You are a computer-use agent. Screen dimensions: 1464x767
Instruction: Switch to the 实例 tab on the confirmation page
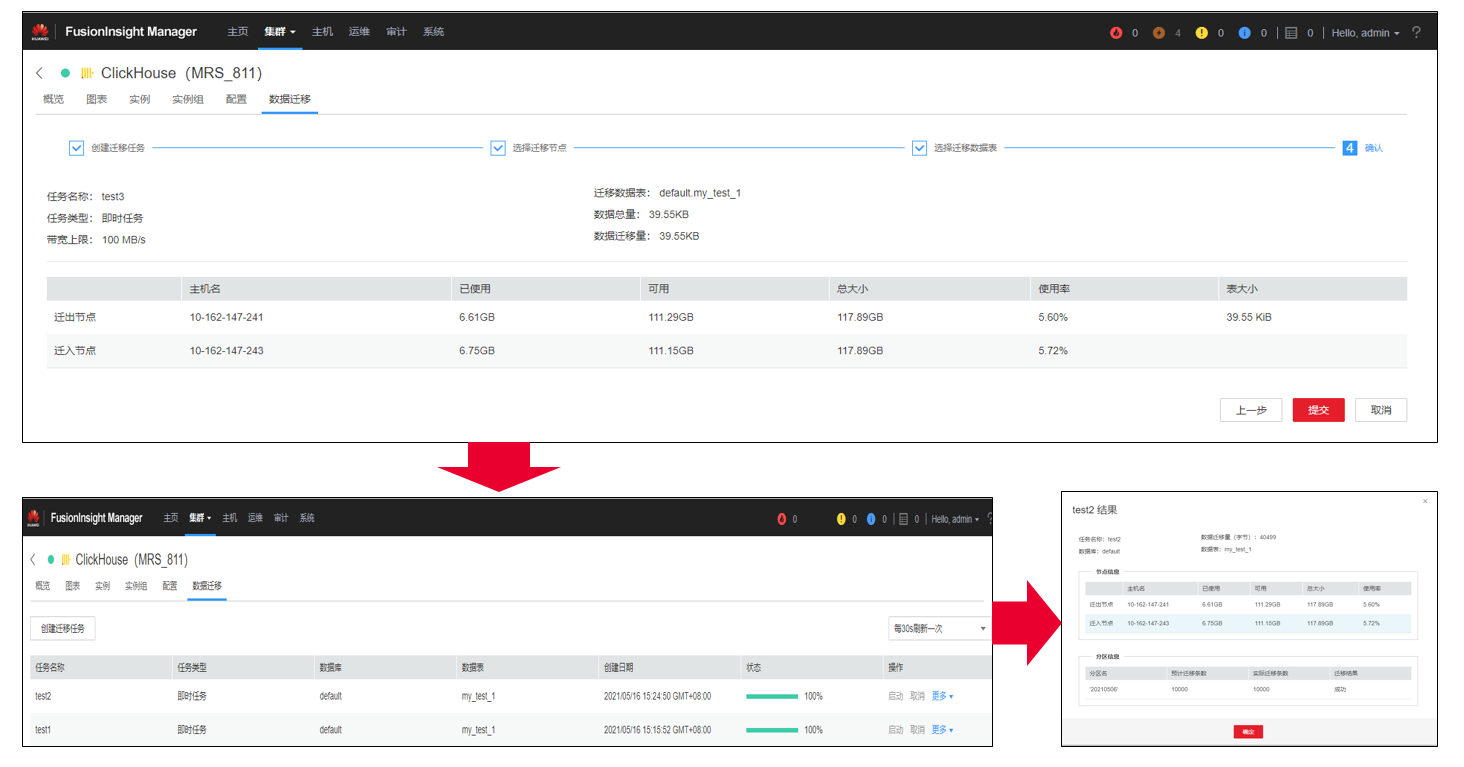[x=139, y=99]
